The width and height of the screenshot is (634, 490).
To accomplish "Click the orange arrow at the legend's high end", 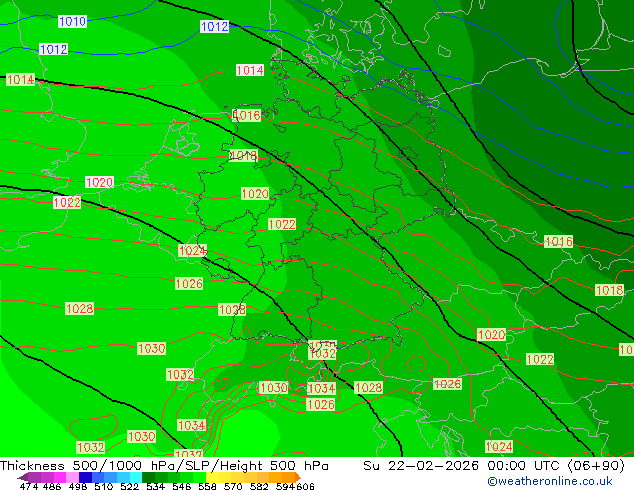I will 298,477.
